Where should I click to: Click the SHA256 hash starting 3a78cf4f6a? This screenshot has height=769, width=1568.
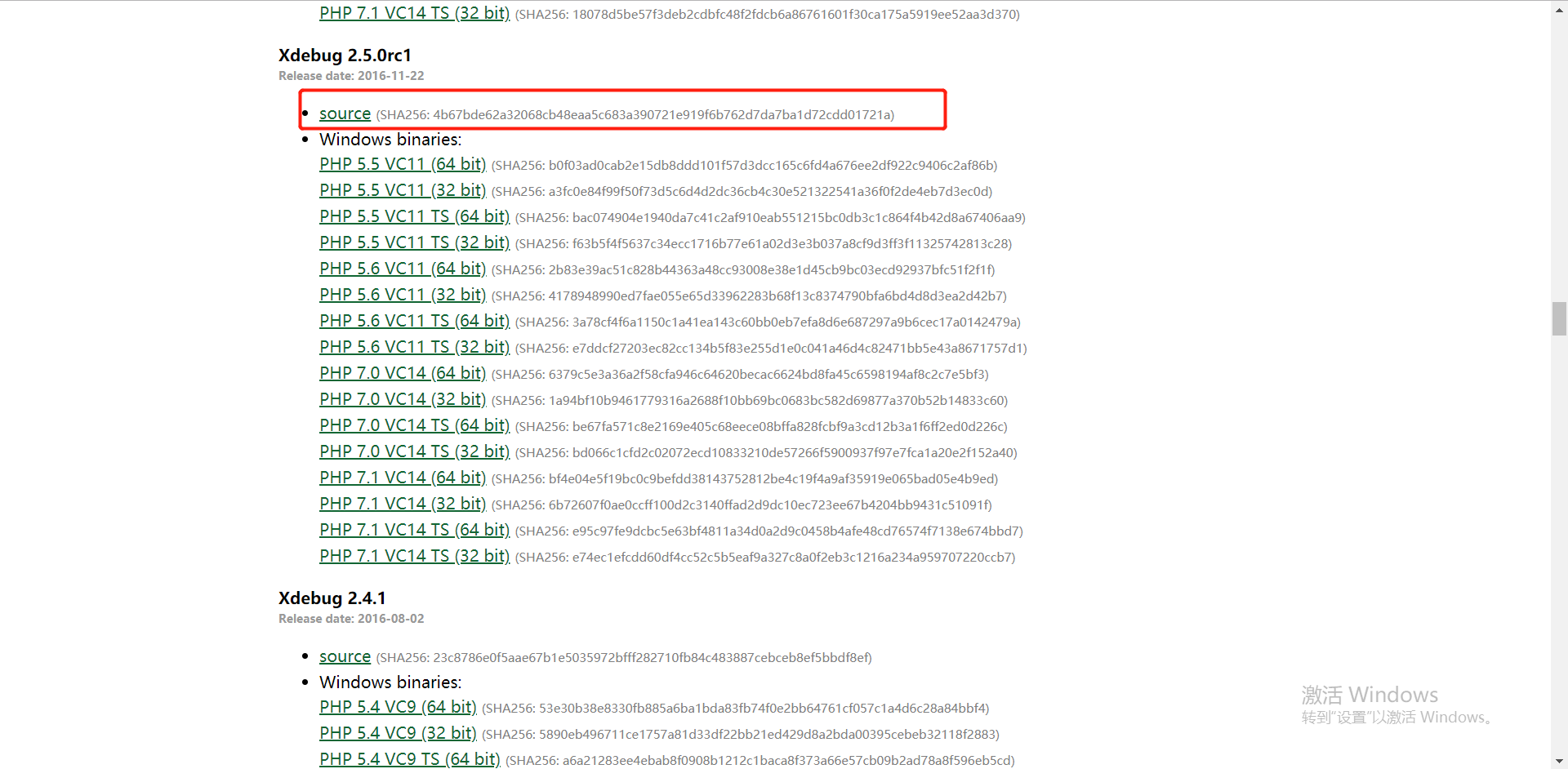768,322
